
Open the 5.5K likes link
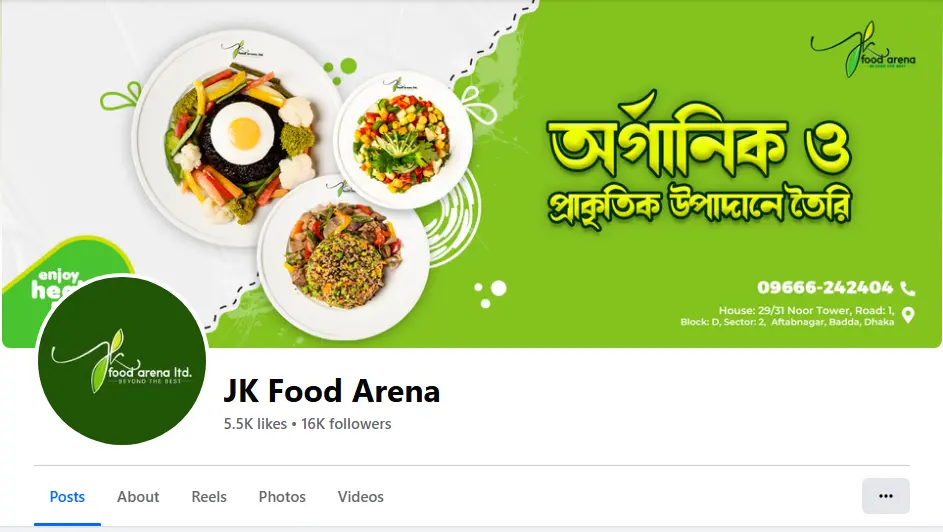click(255, 424)
